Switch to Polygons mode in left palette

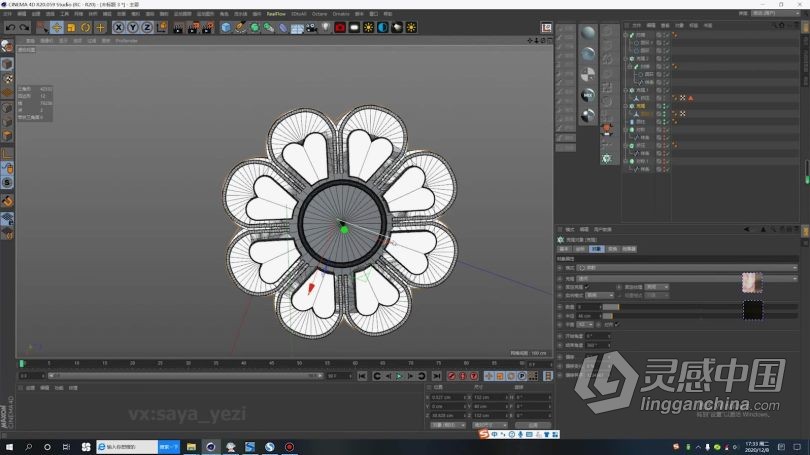(7, 136)
